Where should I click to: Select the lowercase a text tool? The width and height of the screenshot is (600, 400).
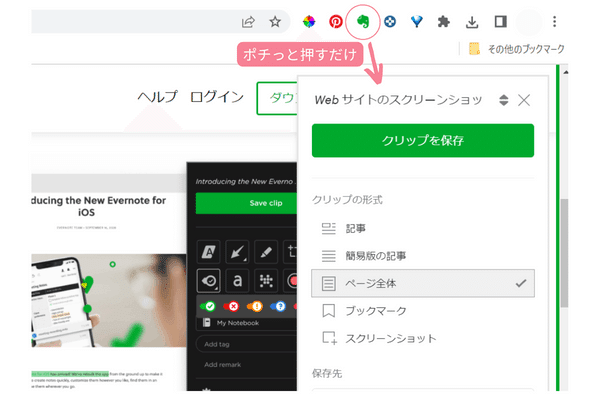(237, 281)
